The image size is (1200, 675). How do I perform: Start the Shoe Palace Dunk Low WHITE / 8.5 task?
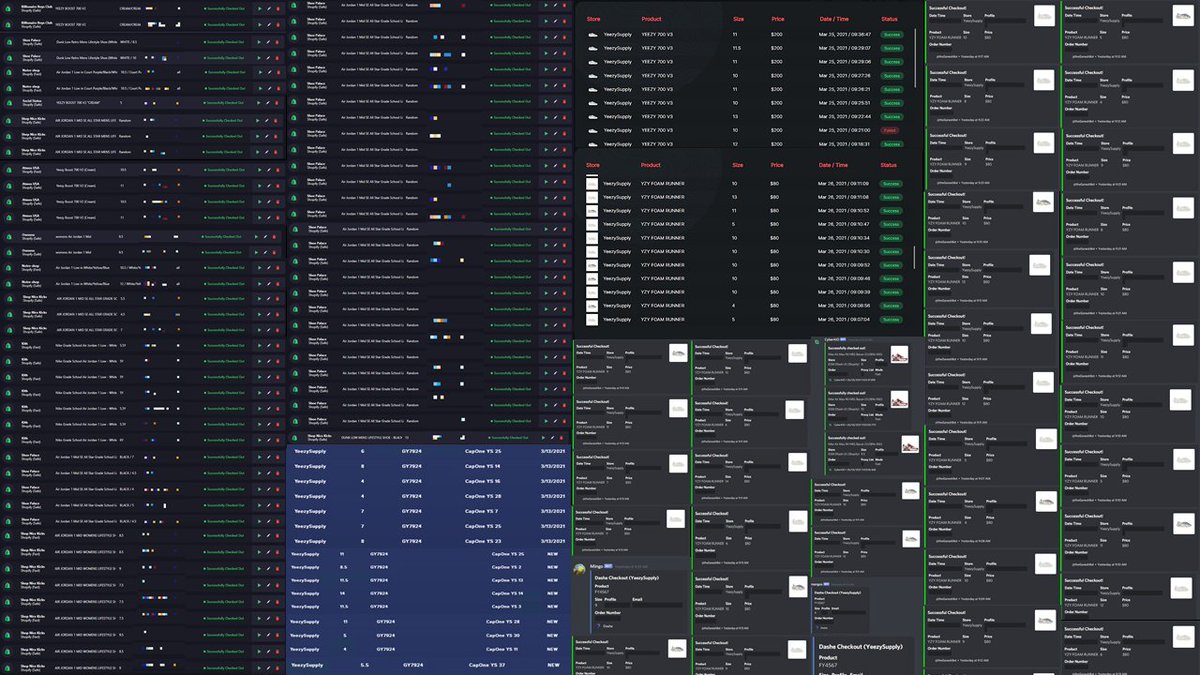tap(259, 42)
